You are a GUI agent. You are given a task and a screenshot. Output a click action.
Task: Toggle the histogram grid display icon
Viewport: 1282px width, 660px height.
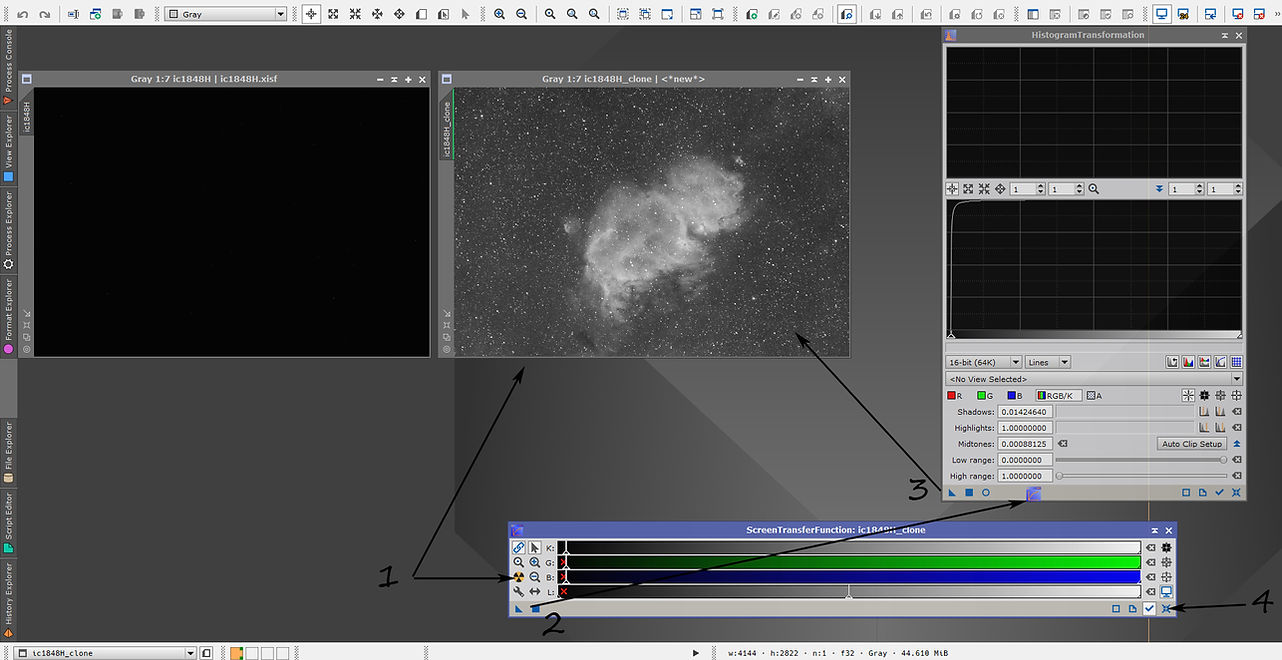pos(1237,362)
